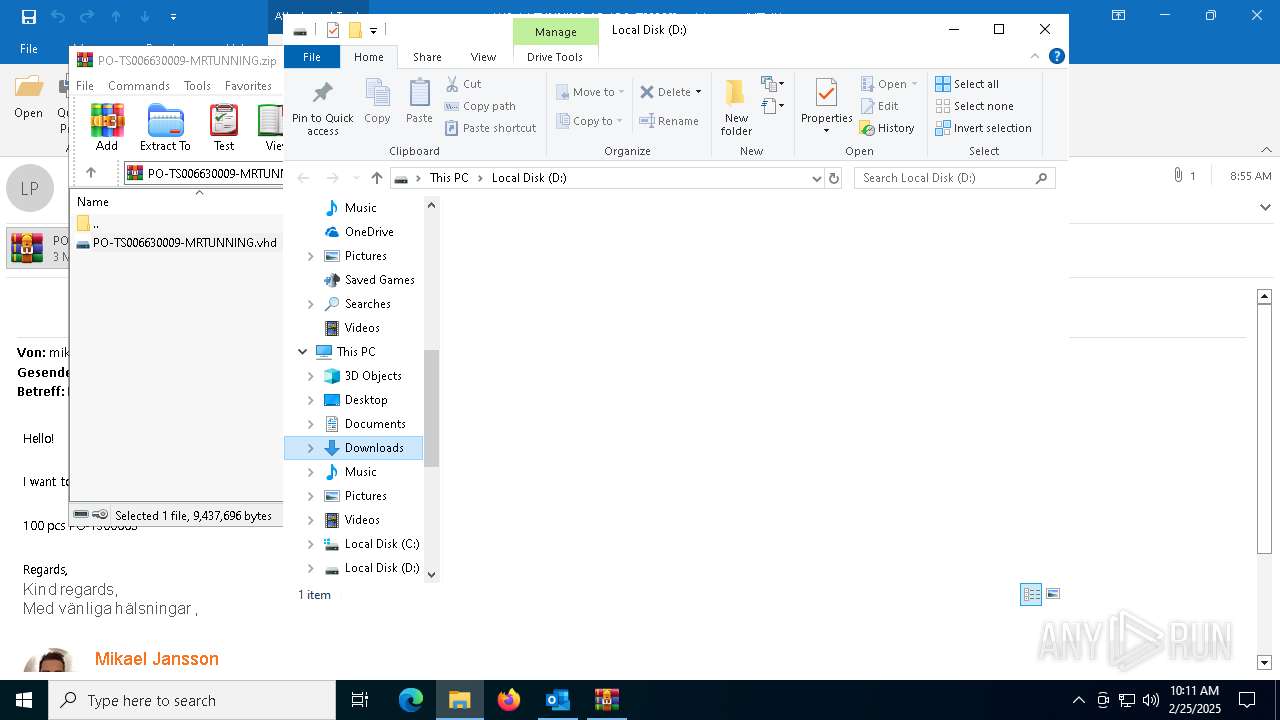The image size is (1280, 720).
Task: Click History in Open group
Action: click(887, 128)
